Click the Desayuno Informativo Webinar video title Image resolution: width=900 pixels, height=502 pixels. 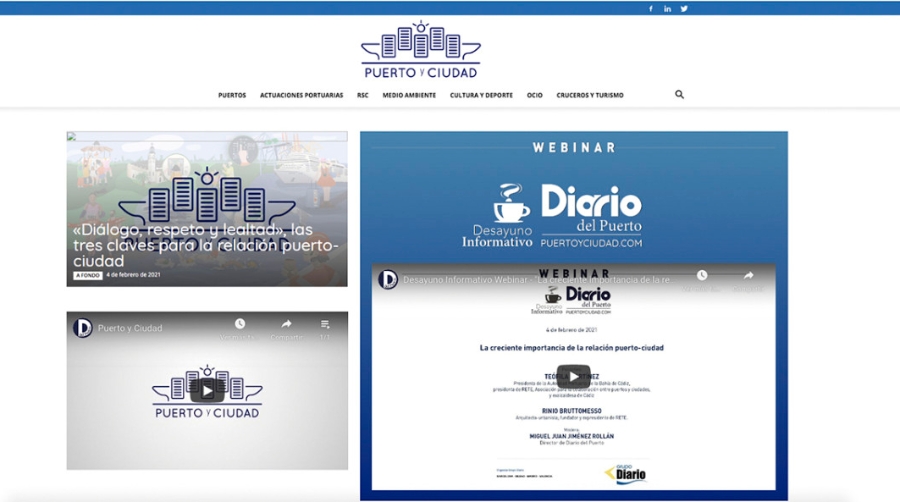(x=538, y=279)
